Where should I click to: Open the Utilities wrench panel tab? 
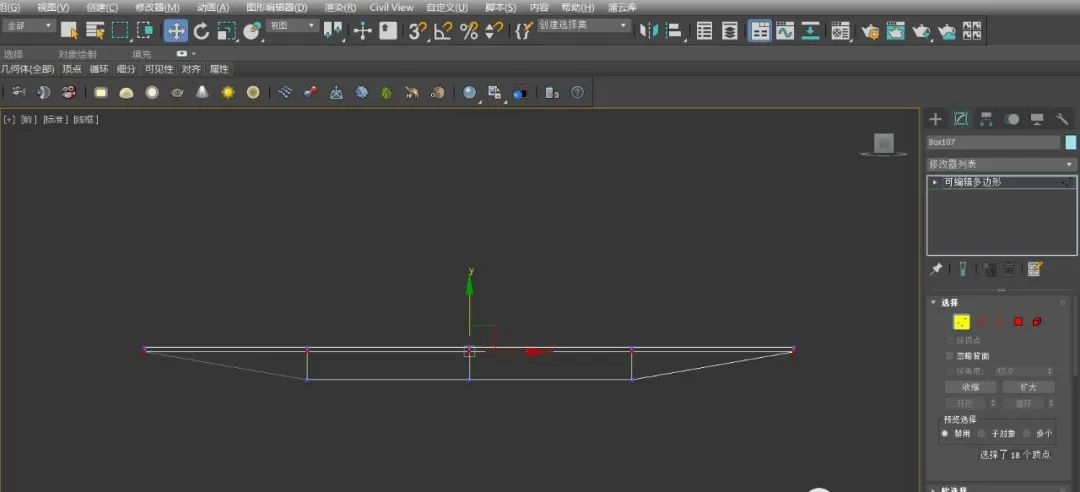1062,119
